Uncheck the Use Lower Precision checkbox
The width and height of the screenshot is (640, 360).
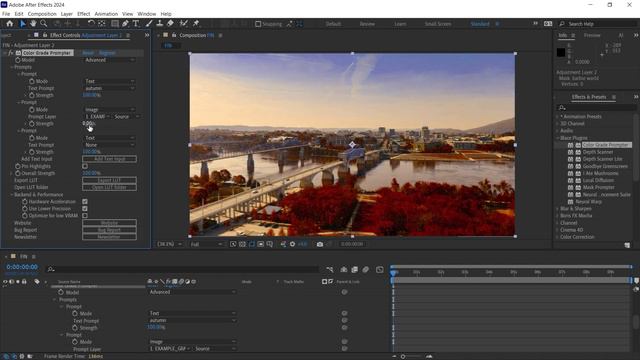point(85,209)
